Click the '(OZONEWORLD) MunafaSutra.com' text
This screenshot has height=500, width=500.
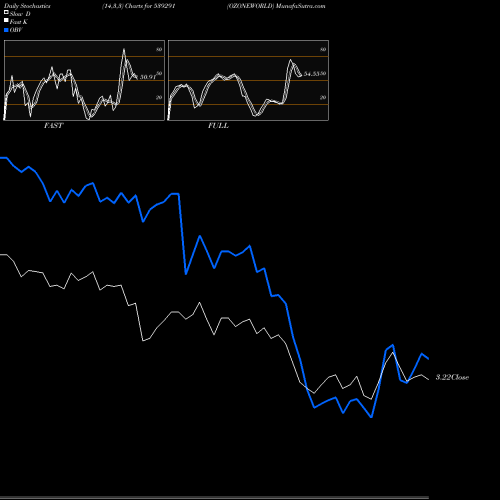tap(276, 6)
